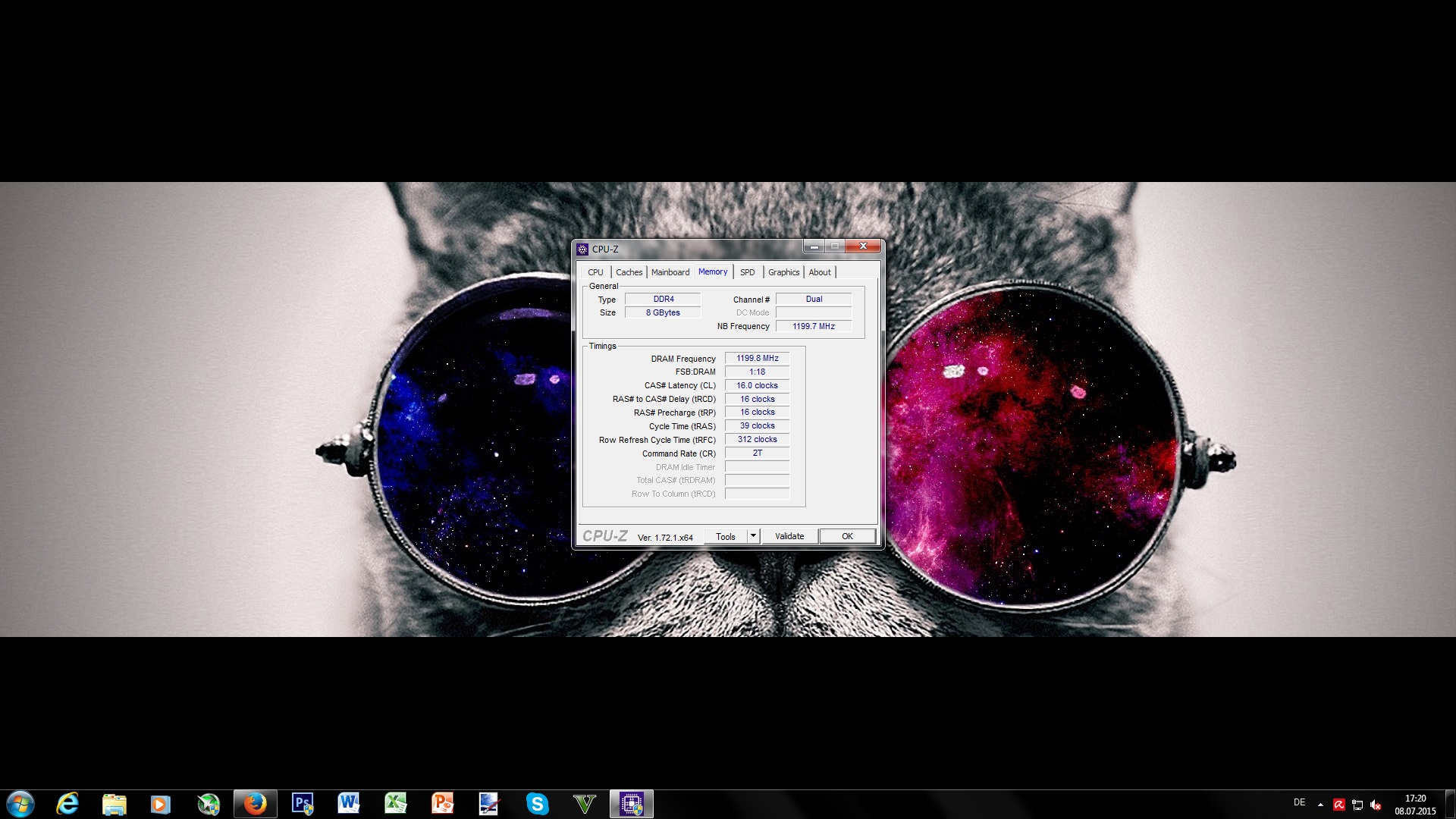The width and height of the screenshot is (1456, 819).
Task: Unmute via the volume tray icon
Action: click(x=1376, y=805)
